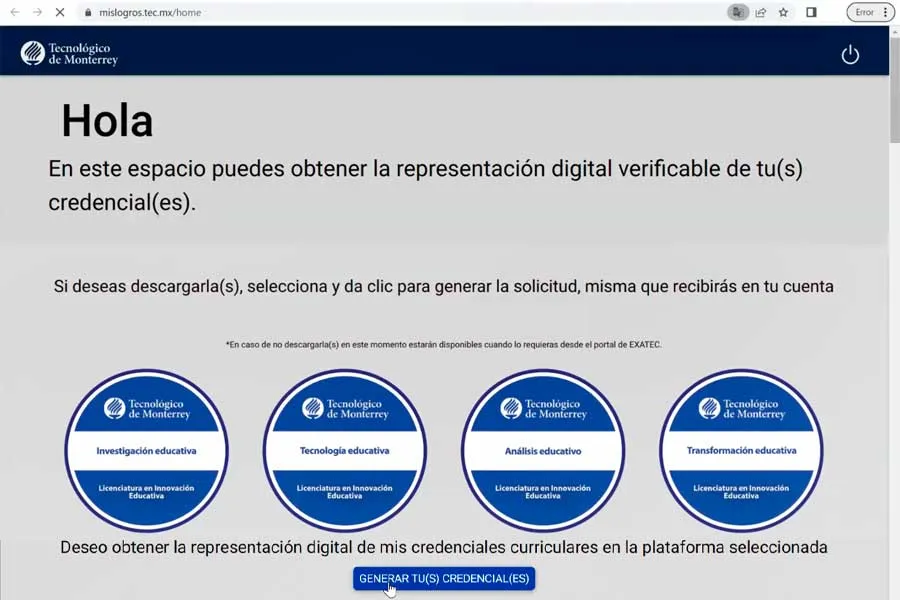This screenshot has width=900, height=600.
Task: Select the Análisis educativo credential badge
Action: point(543,449)
